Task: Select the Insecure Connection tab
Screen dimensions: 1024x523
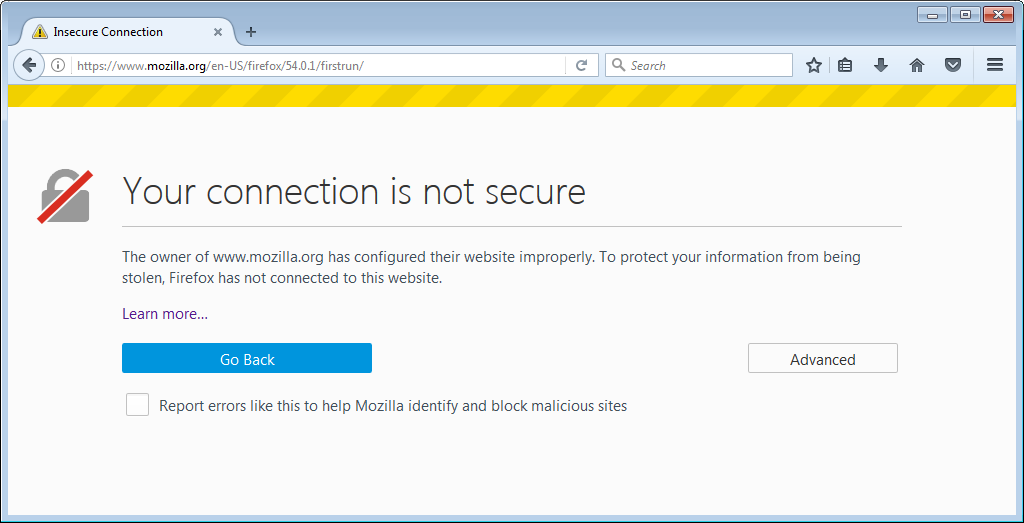Action: tap(108, 32)
